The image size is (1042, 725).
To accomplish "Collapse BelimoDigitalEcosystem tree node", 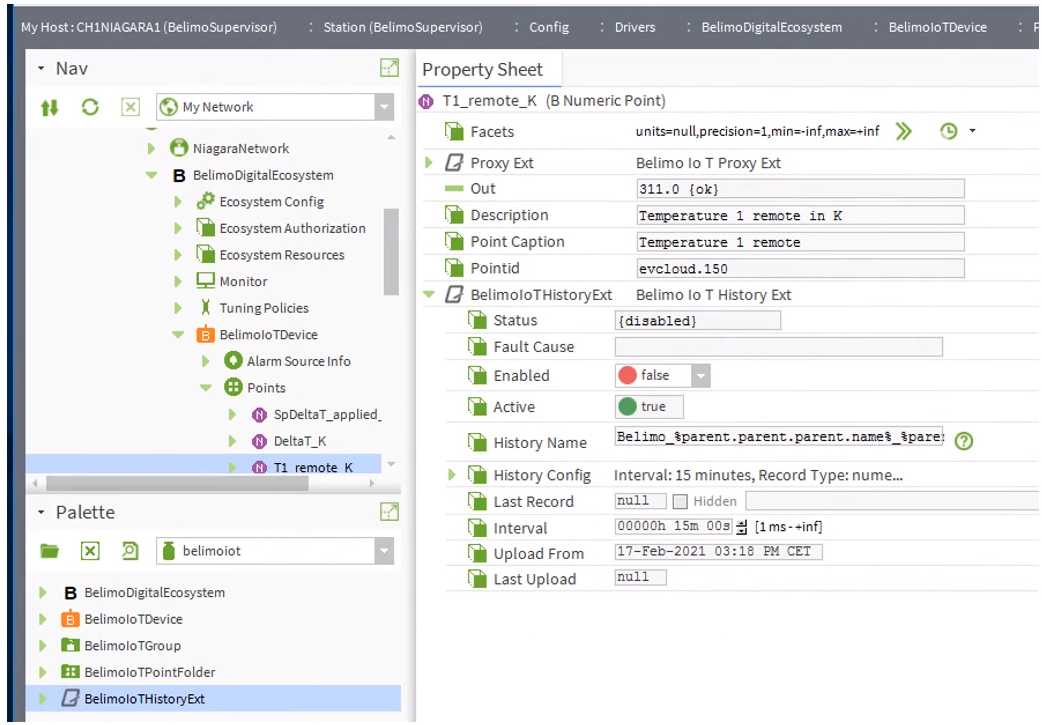I will [152, 175].
